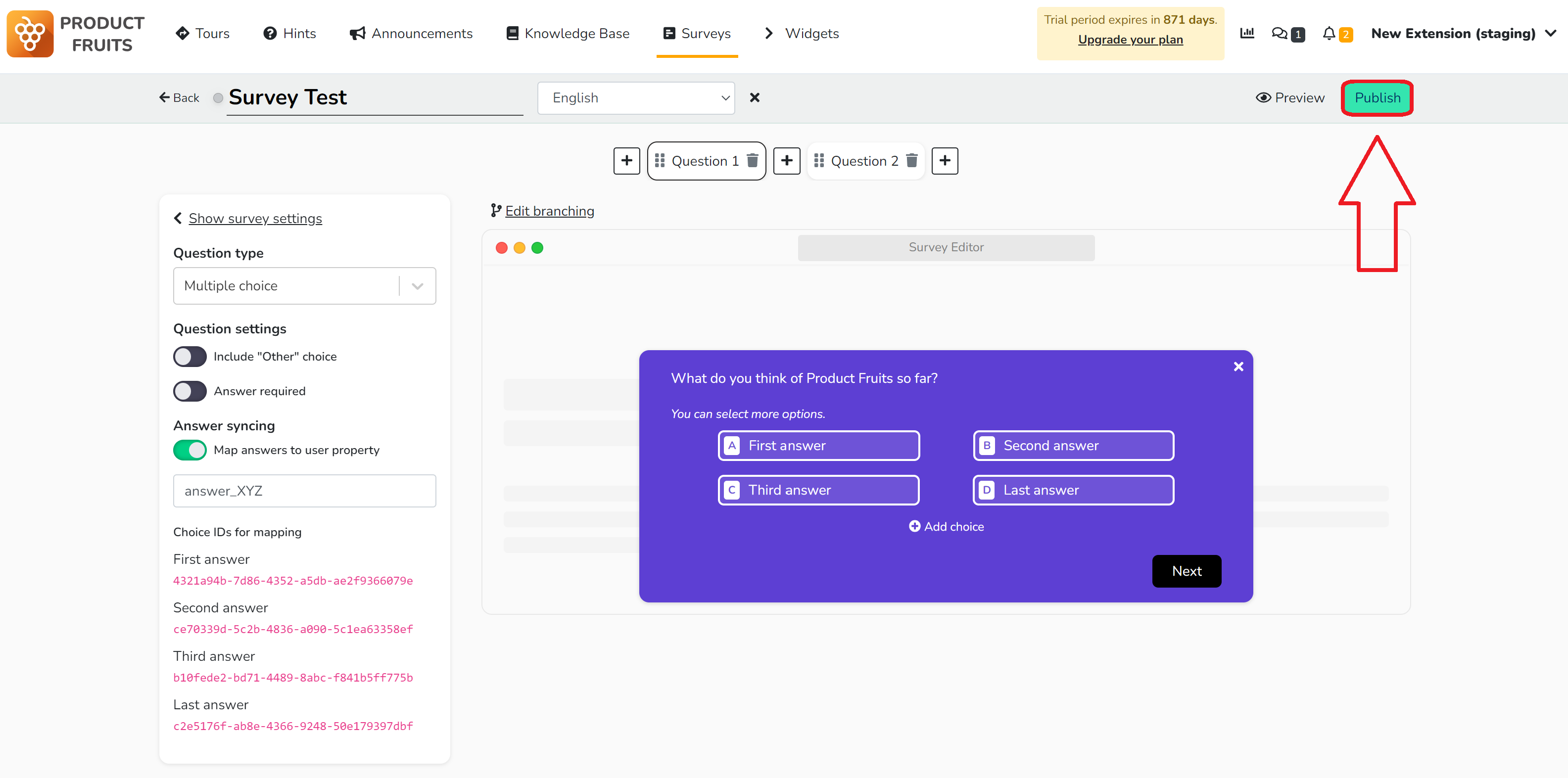The height and width of the screenshot is (780, 1568).
Task: Click the letter D choice badge
Action: pos(987,490)
